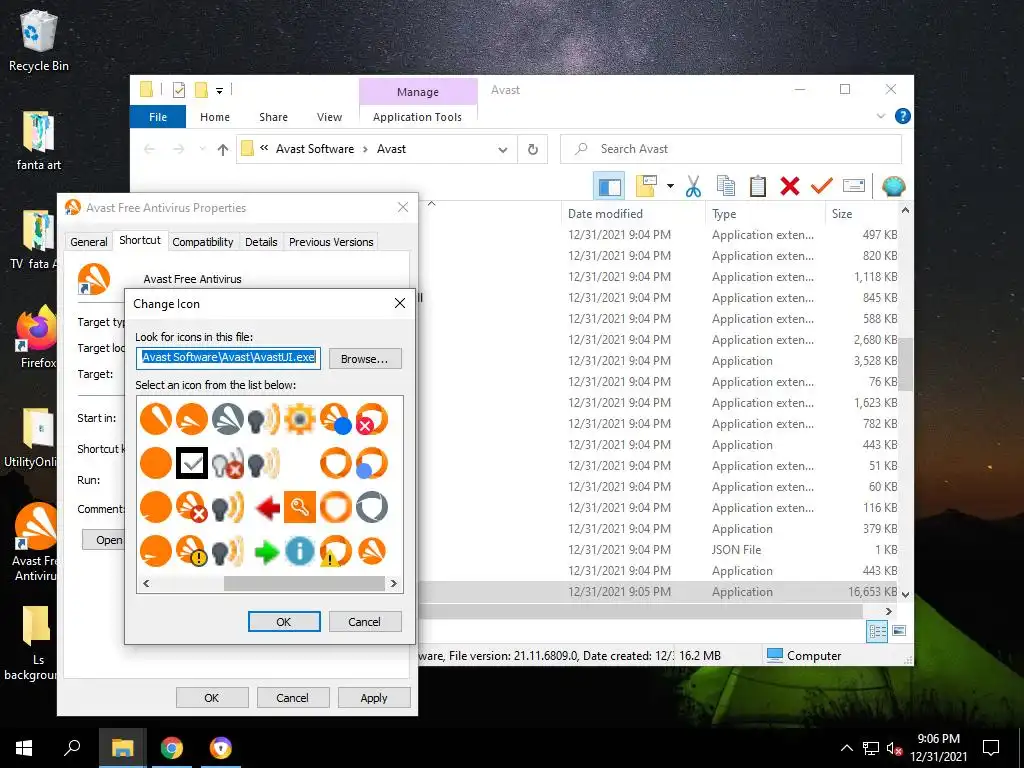The width and height of the screenshot is (1024, 768).
Task: Select the checkmark box icon
Action: [x=192, y=463]
